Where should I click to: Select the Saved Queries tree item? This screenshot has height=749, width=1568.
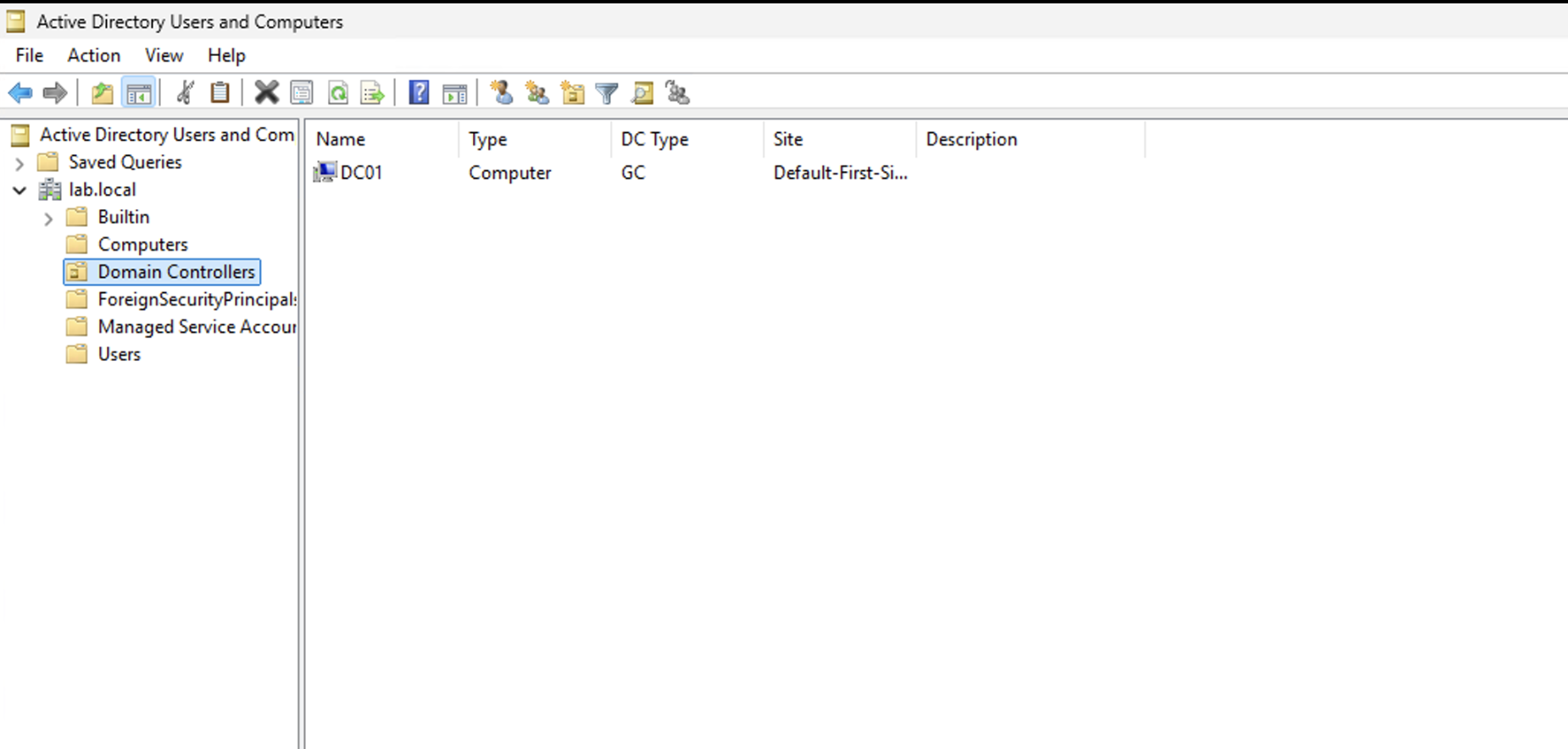(x=125, y=162)
